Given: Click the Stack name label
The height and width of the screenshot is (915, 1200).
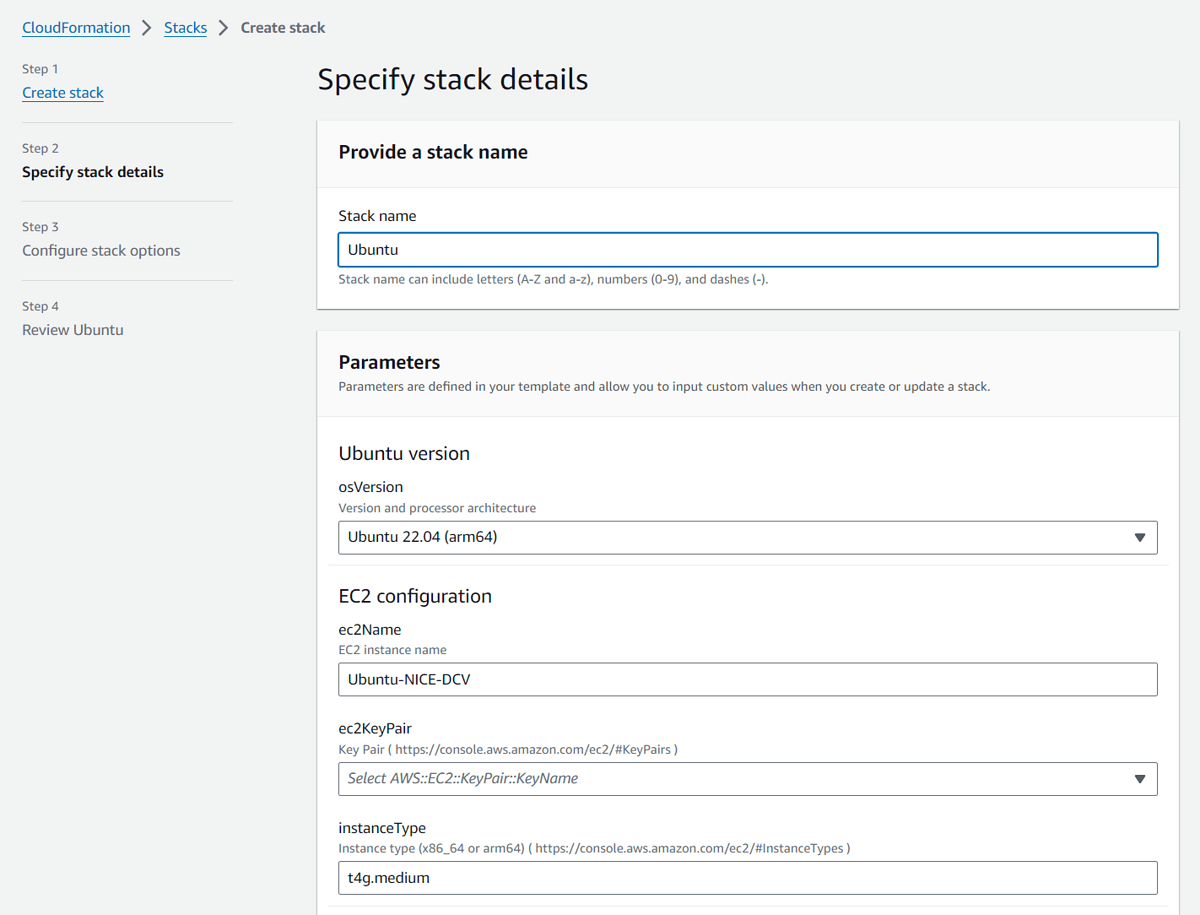Looking at the screenshot, I should (x=377, y=216).
